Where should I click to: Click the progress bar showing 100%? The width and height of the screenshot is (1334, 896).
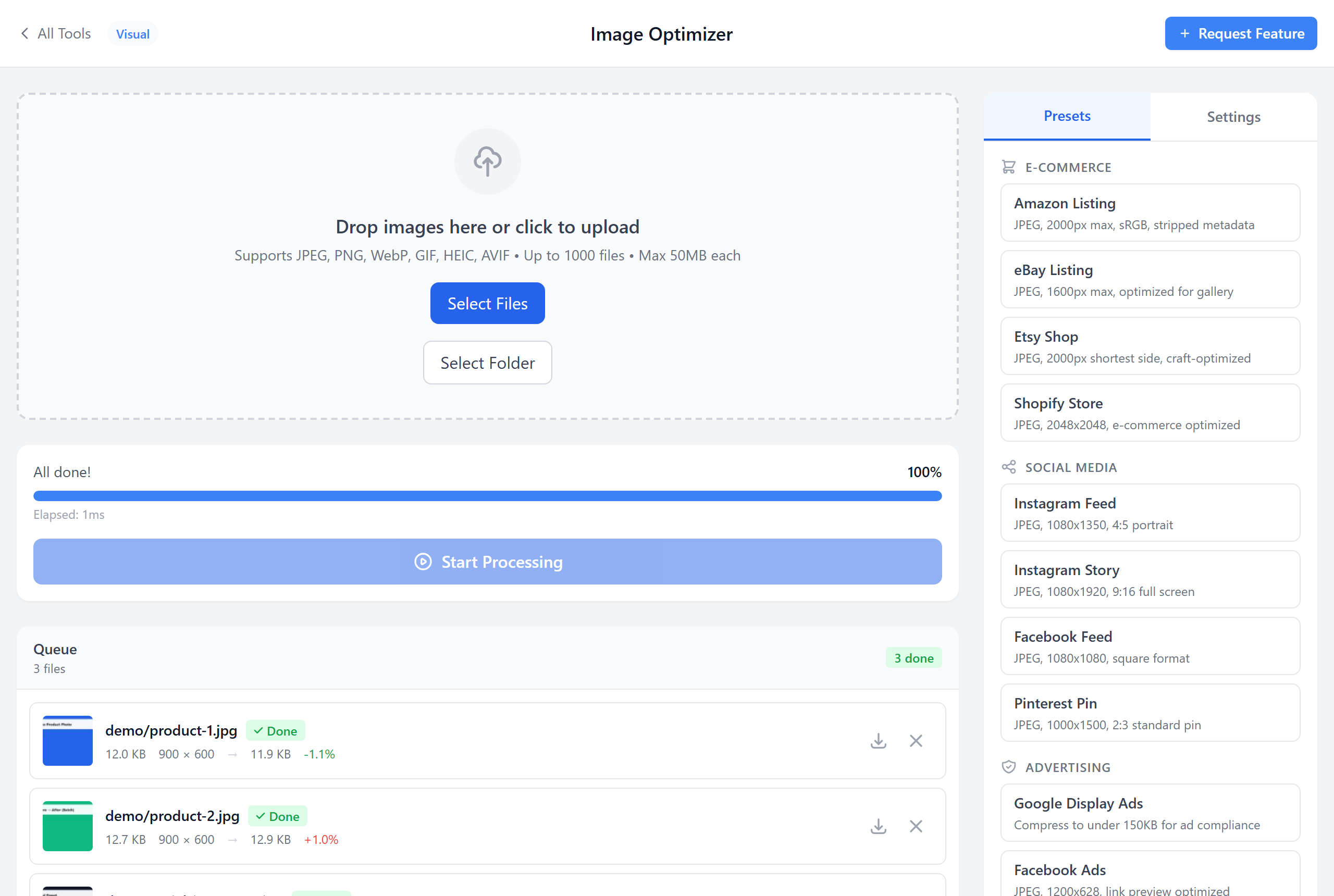pos(487,495)
